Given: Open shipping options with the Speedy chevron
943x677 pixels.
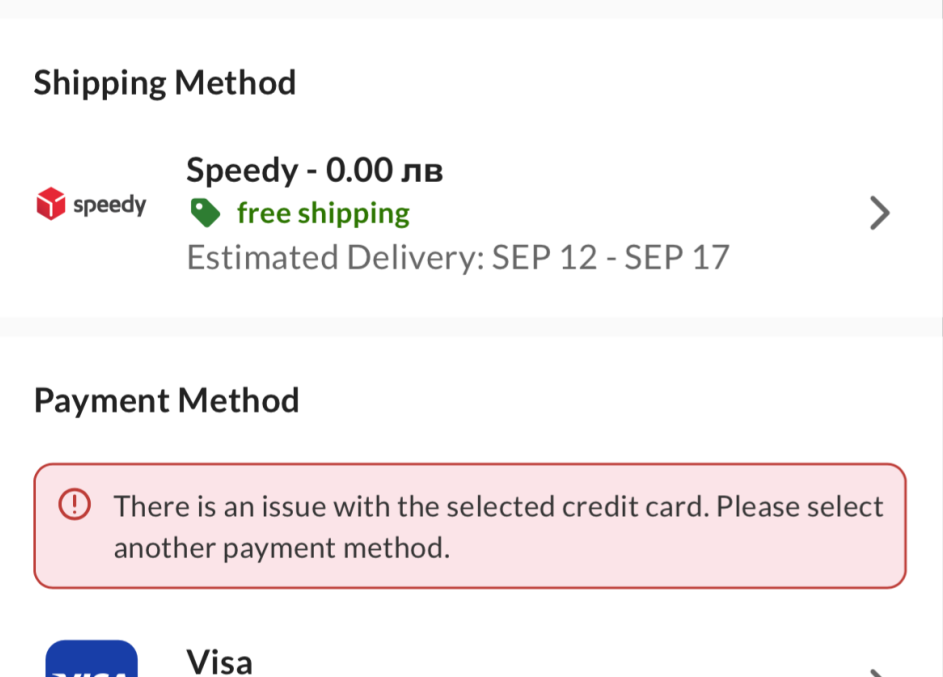Looking at the screenshot, I should point(878,213).
